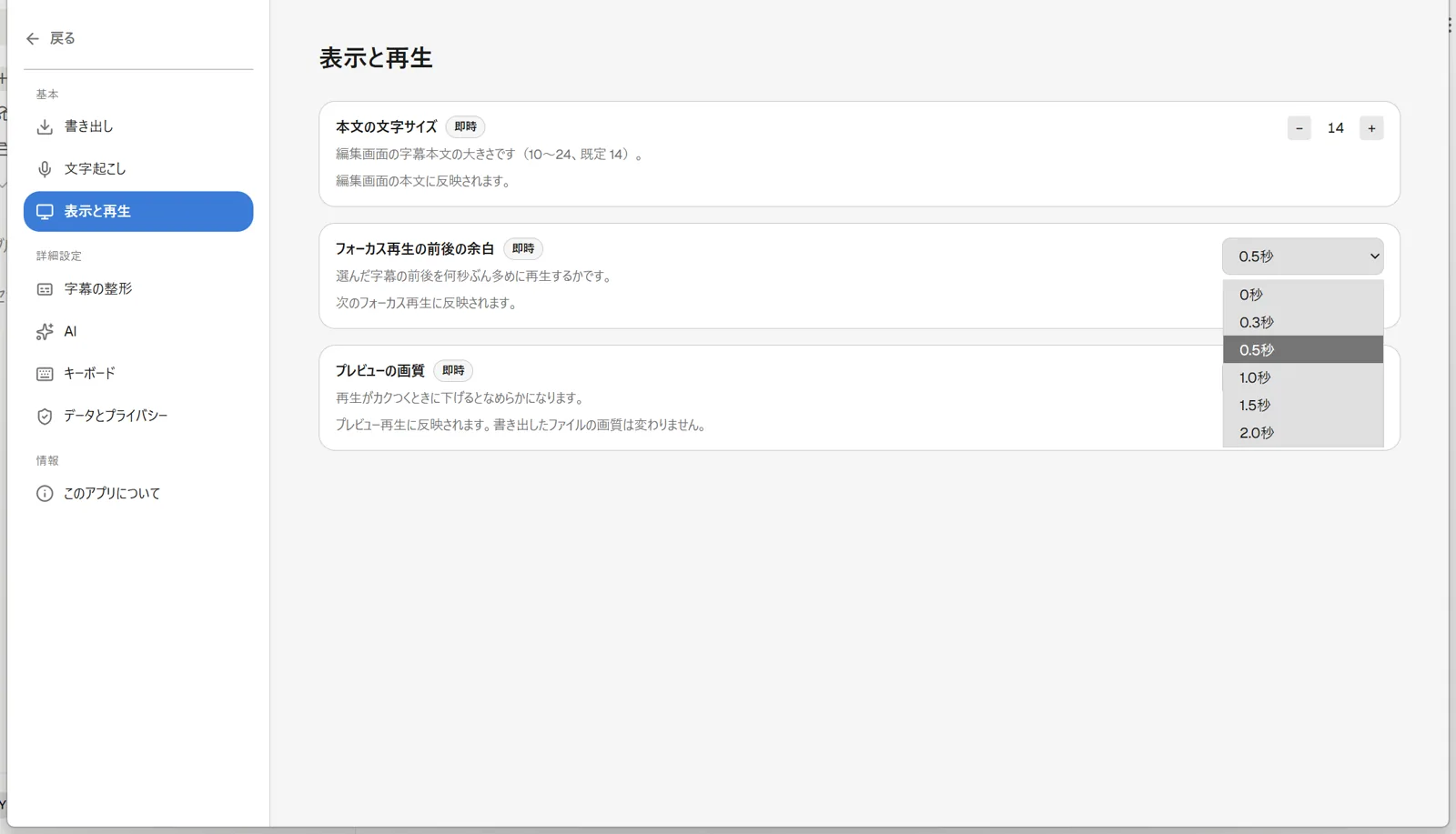Open the AI settings in the sidebar
This screenshot has height=834, width=1456.
click(x=138, y=332)
